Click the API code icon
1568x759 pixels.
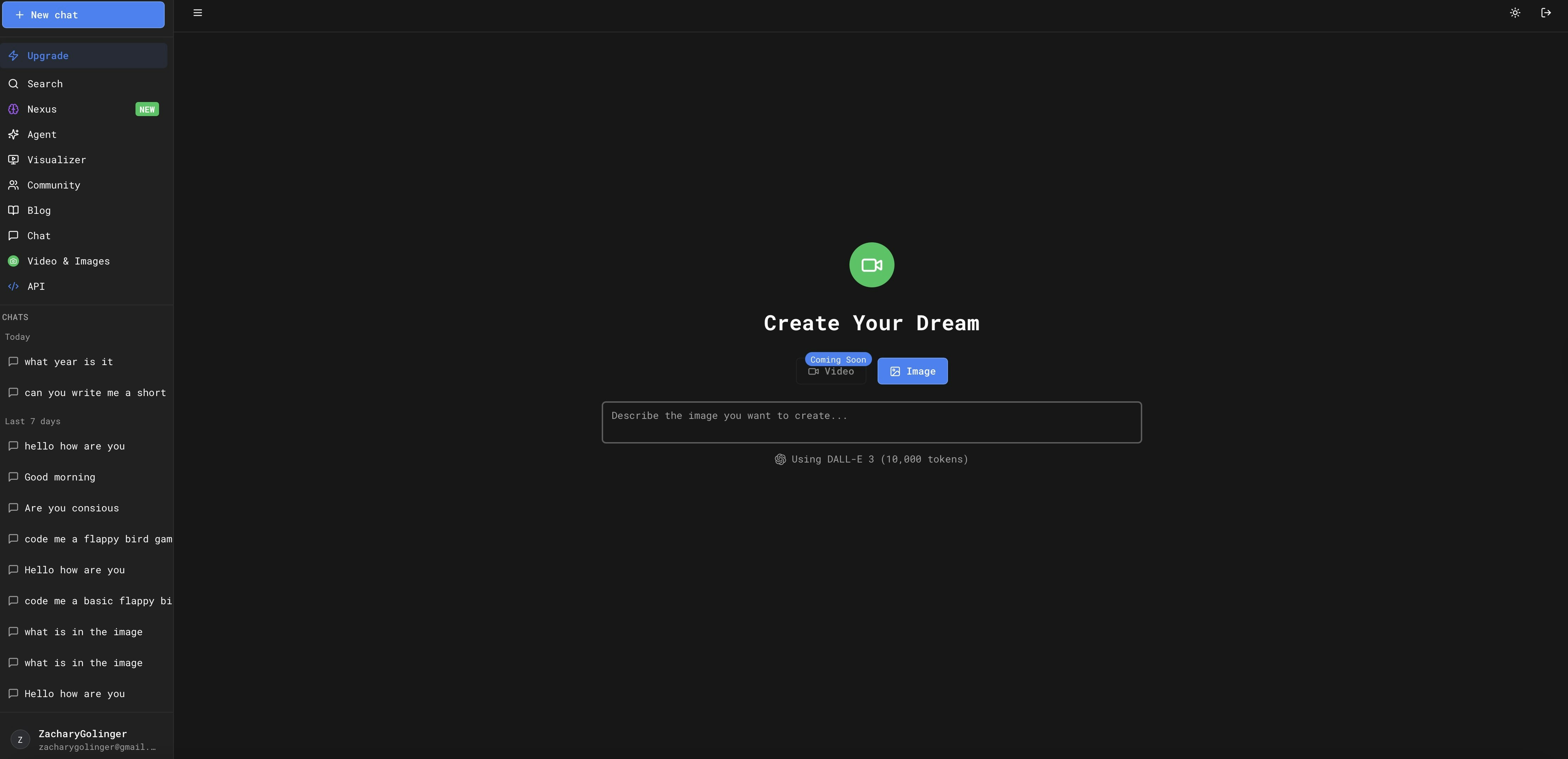coord(13,286)
